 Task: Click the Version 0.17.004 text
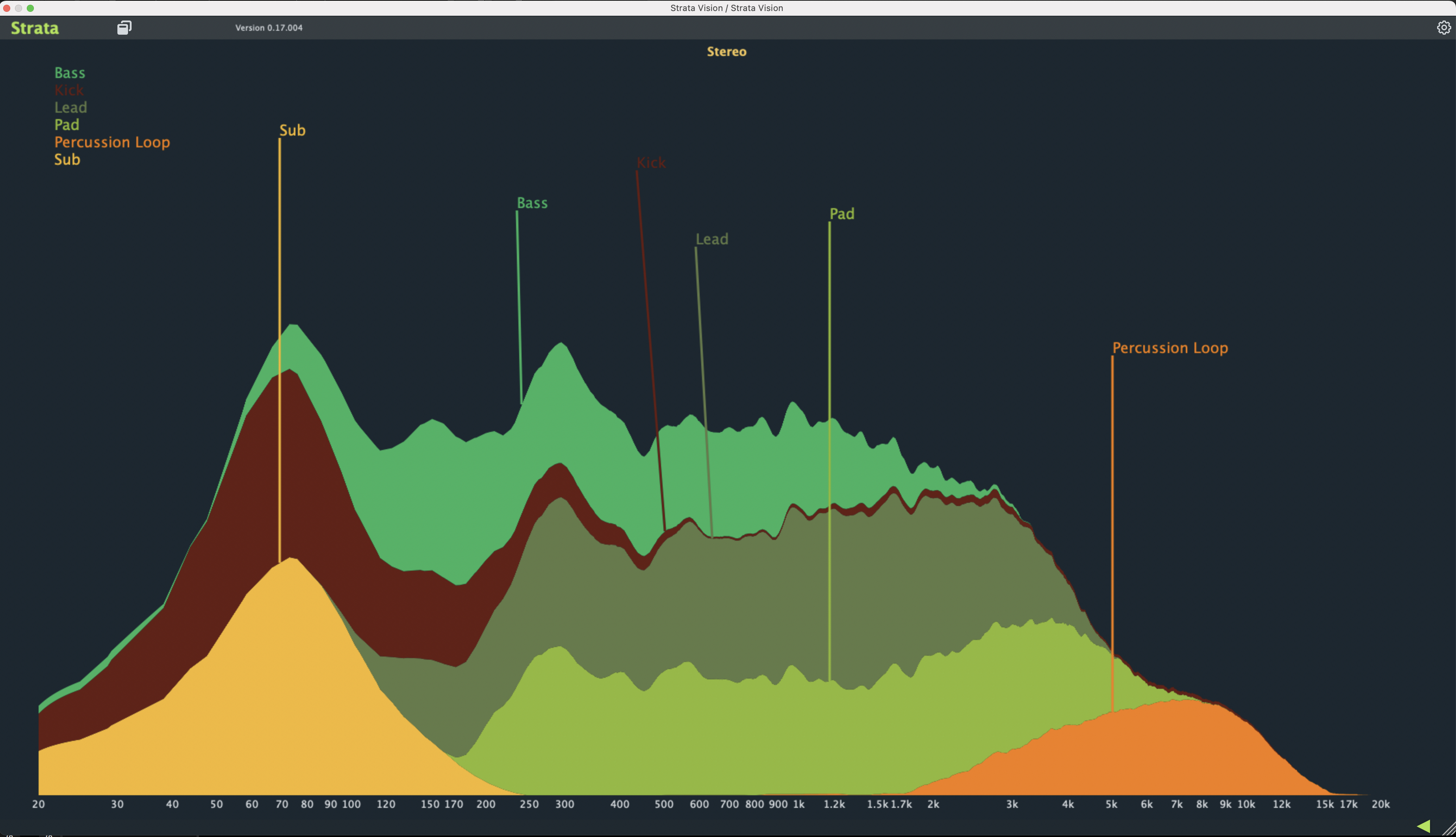[269, 28]
